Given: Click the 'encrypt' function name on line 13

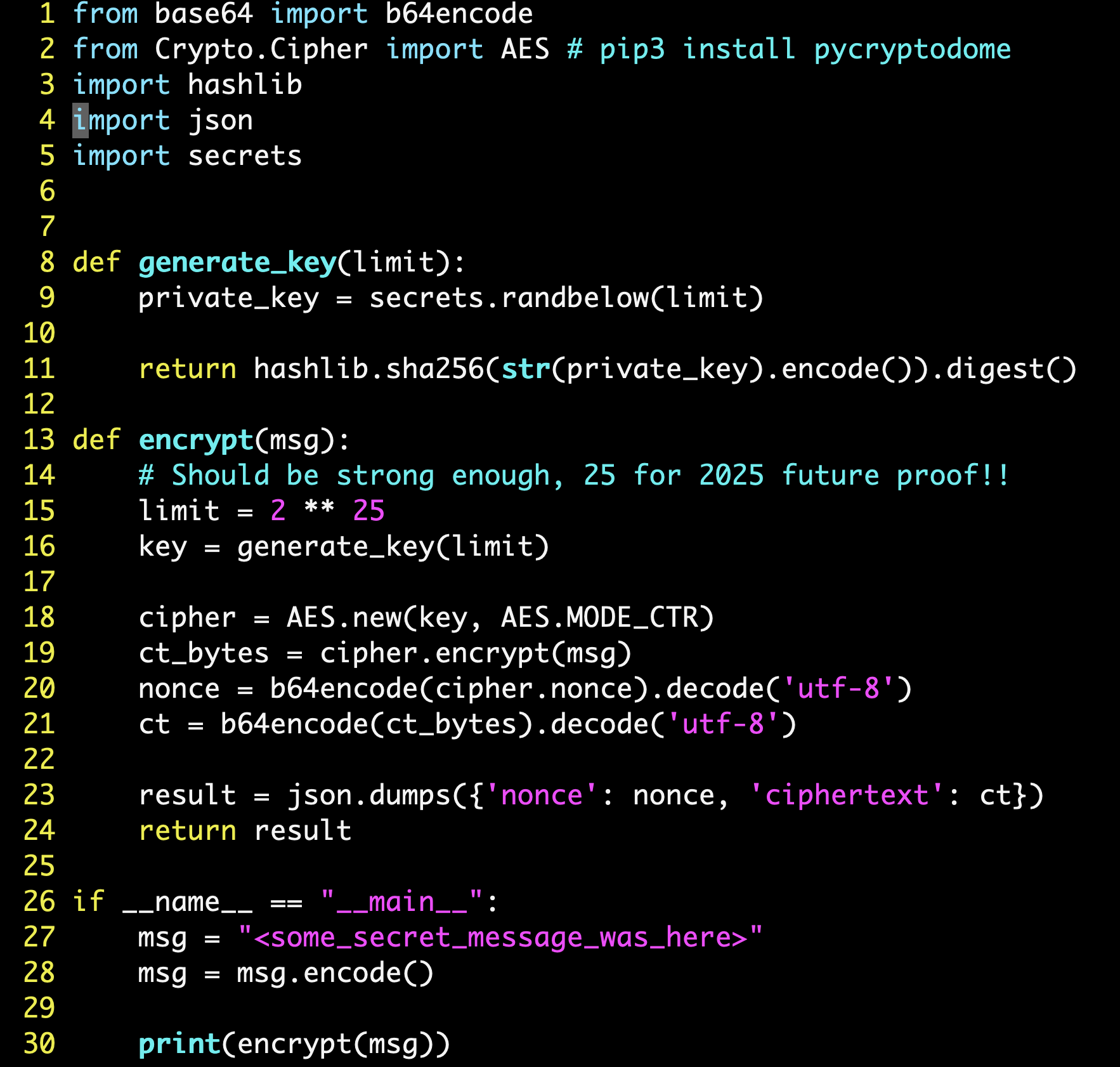Looking at the screenshot, I should coord(196,440).
